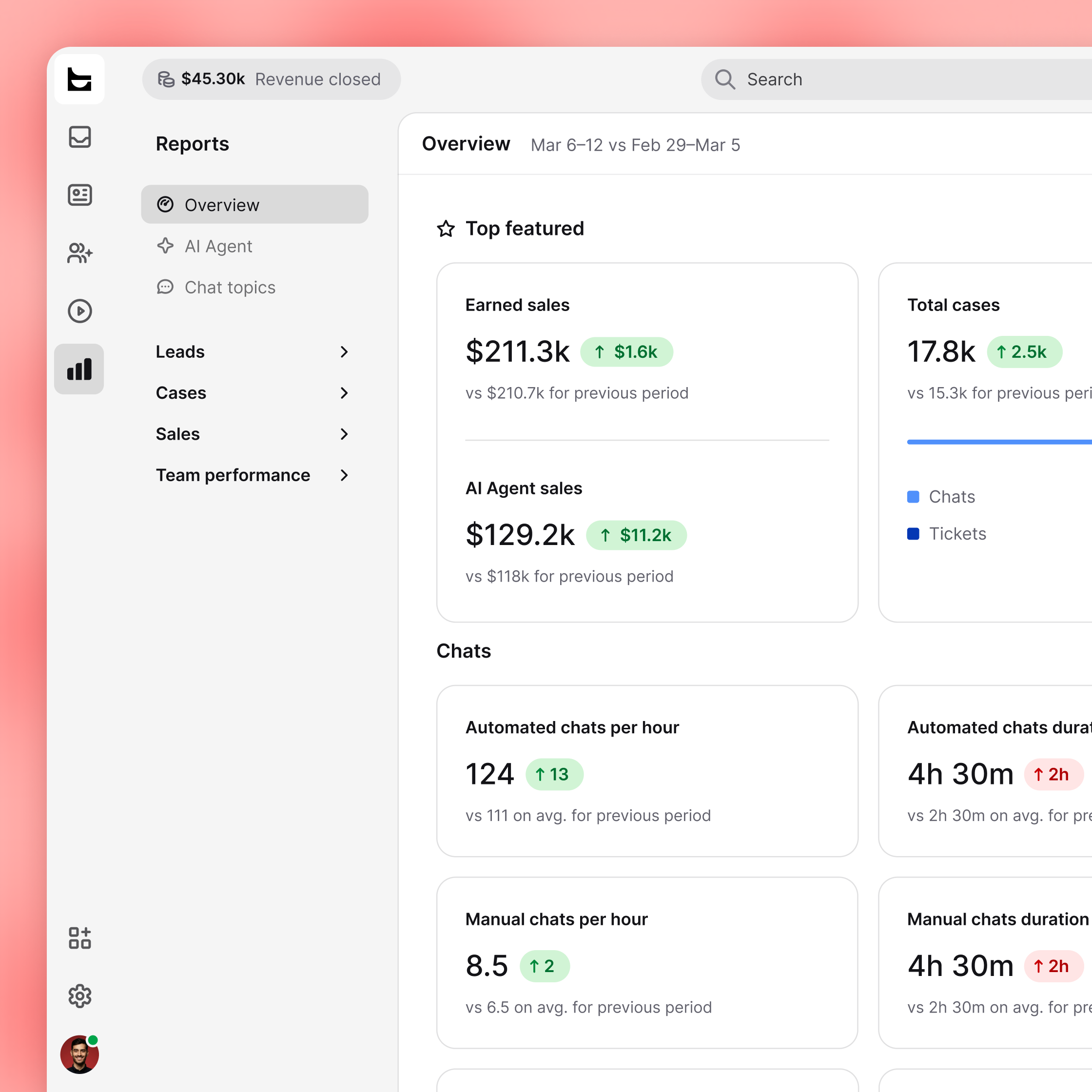
Task: Select Overview in Reports menu
Action: tap(254, 205)
